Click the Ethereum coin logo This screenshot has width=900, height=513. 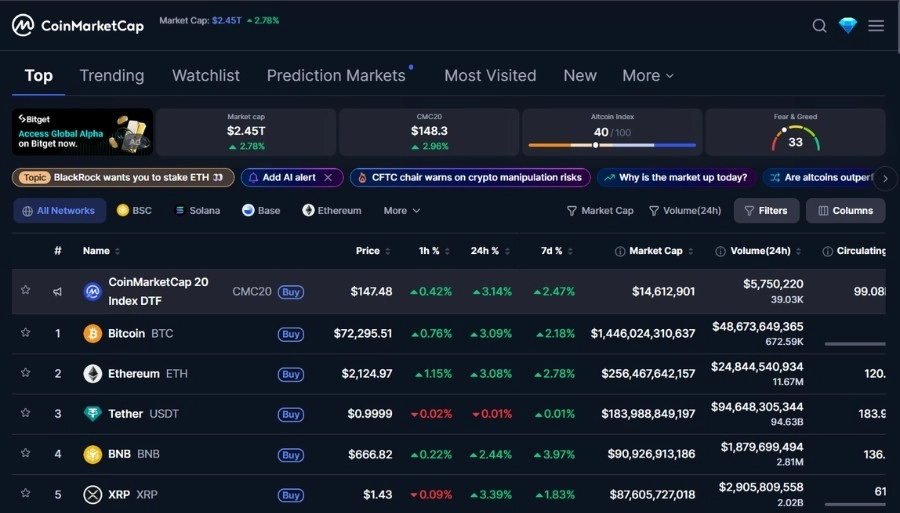coord(92,374)
